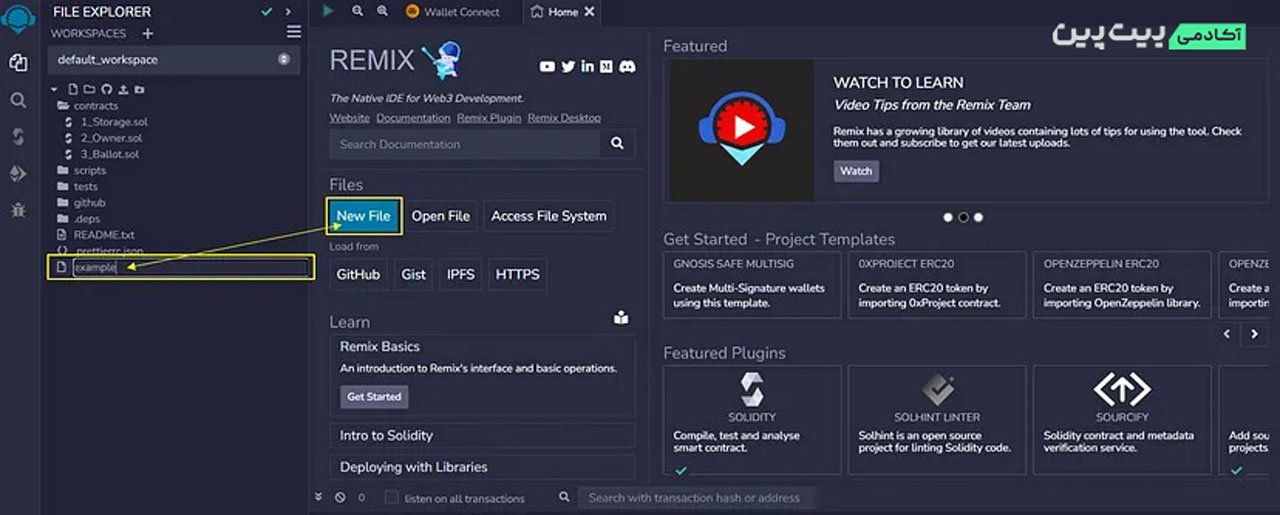Viewport: 1280px width, 515px height.
Task: Open Remix YouTube channel icon
Action: click(547, 67)
